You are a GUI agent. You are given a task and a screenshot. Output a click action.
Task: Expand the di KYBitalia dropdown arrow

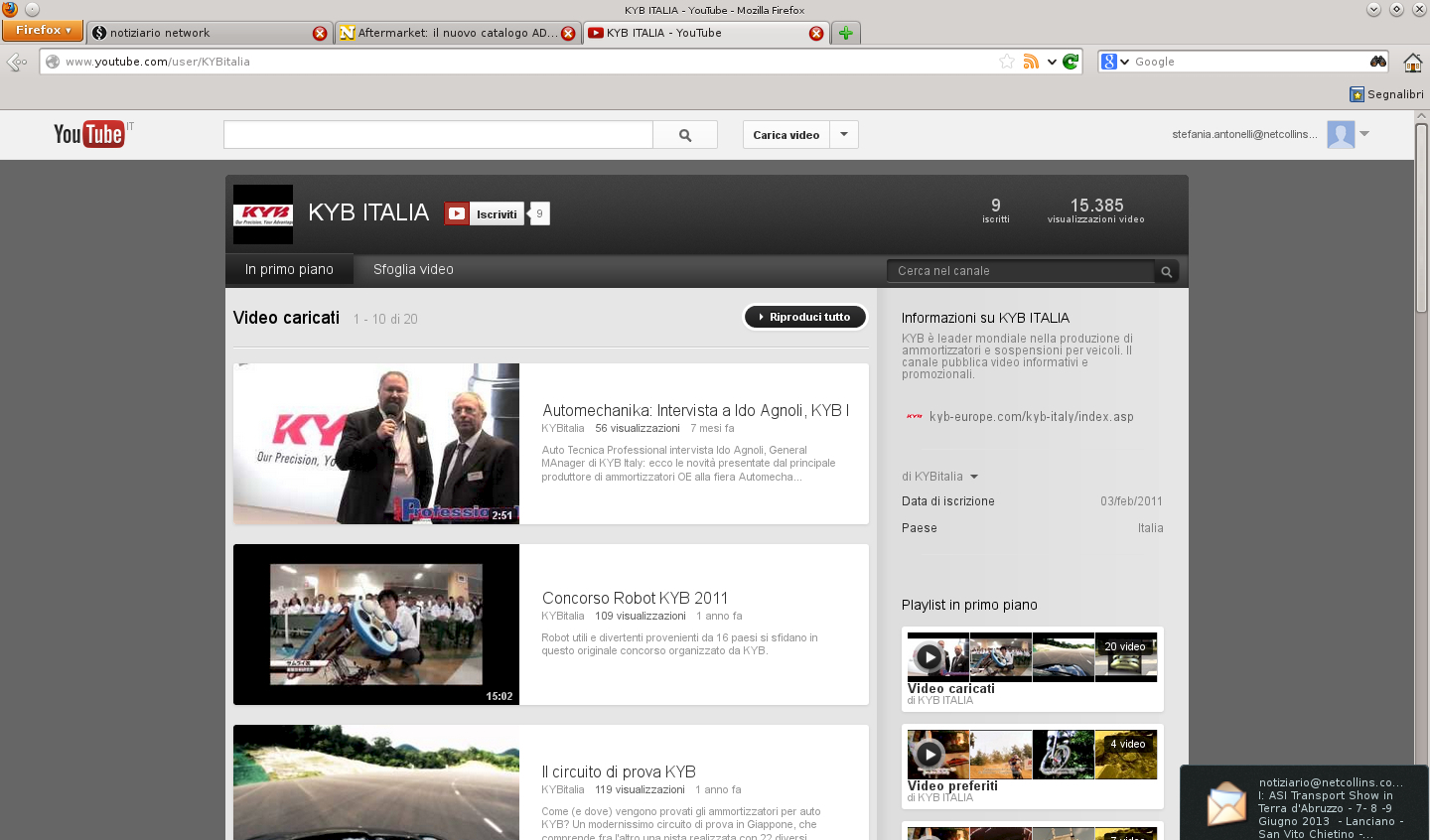[974, 477]
